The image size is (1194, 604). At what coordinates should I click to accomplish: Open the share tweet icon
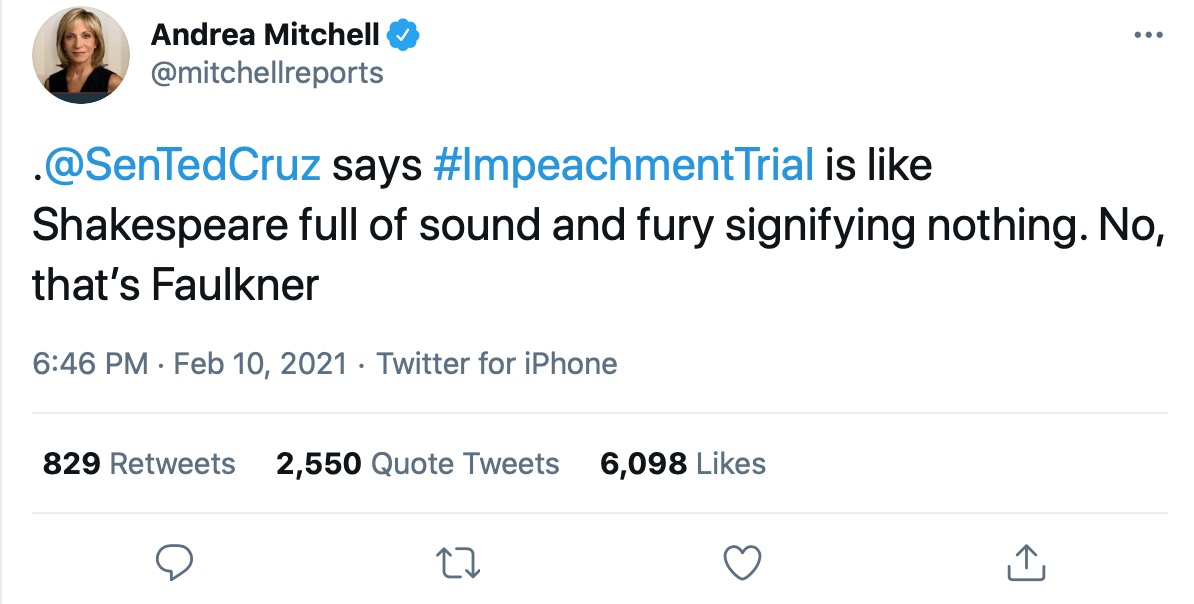pyautogui.click(x=1025, y=562)
